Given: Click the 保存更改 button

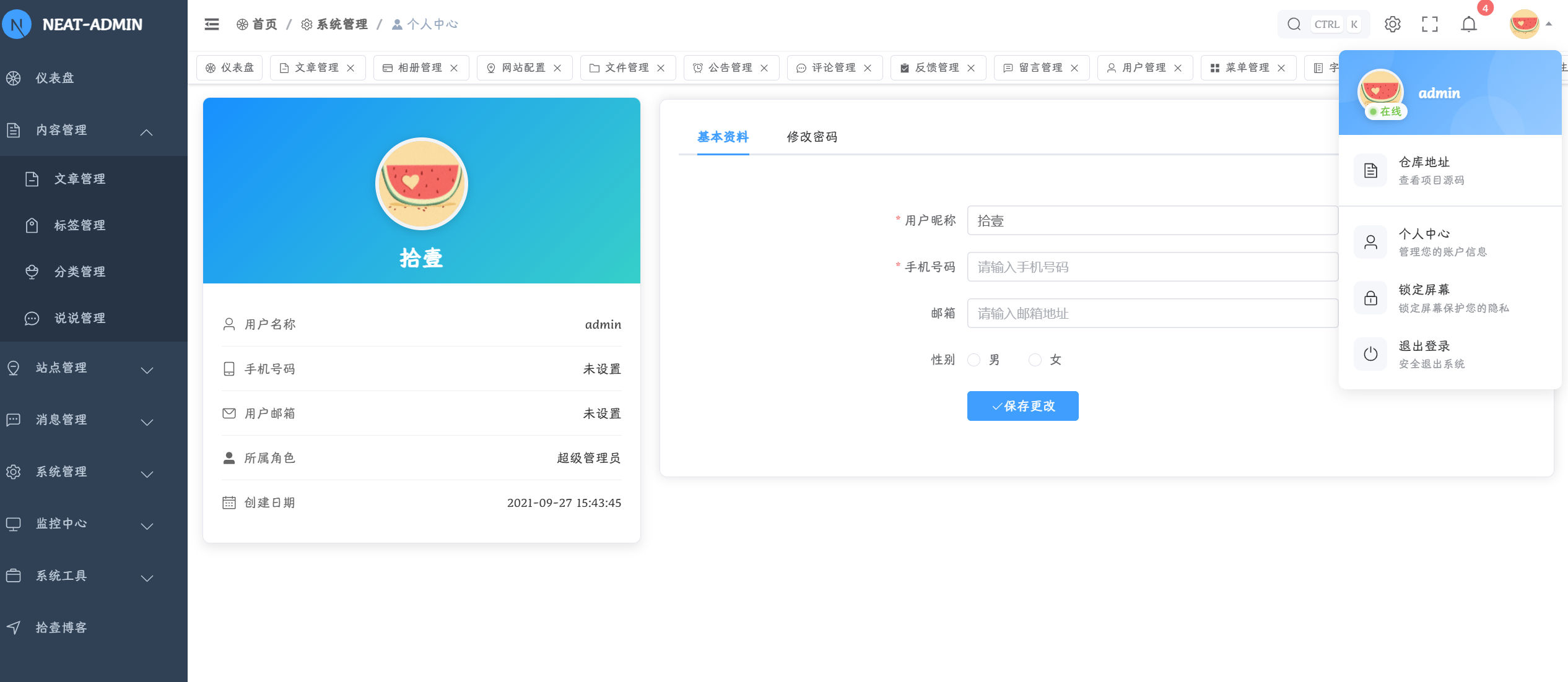Looking at the screenshot, I should tap(1022, 406).
